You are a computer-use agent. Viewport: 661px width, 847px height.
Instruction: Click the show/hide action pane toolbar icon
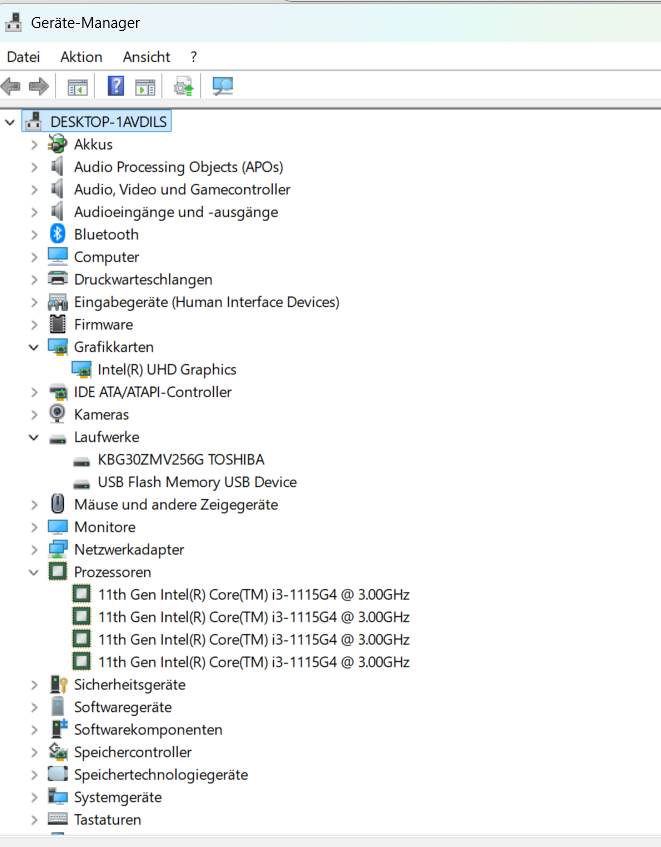tap(145, 86)
